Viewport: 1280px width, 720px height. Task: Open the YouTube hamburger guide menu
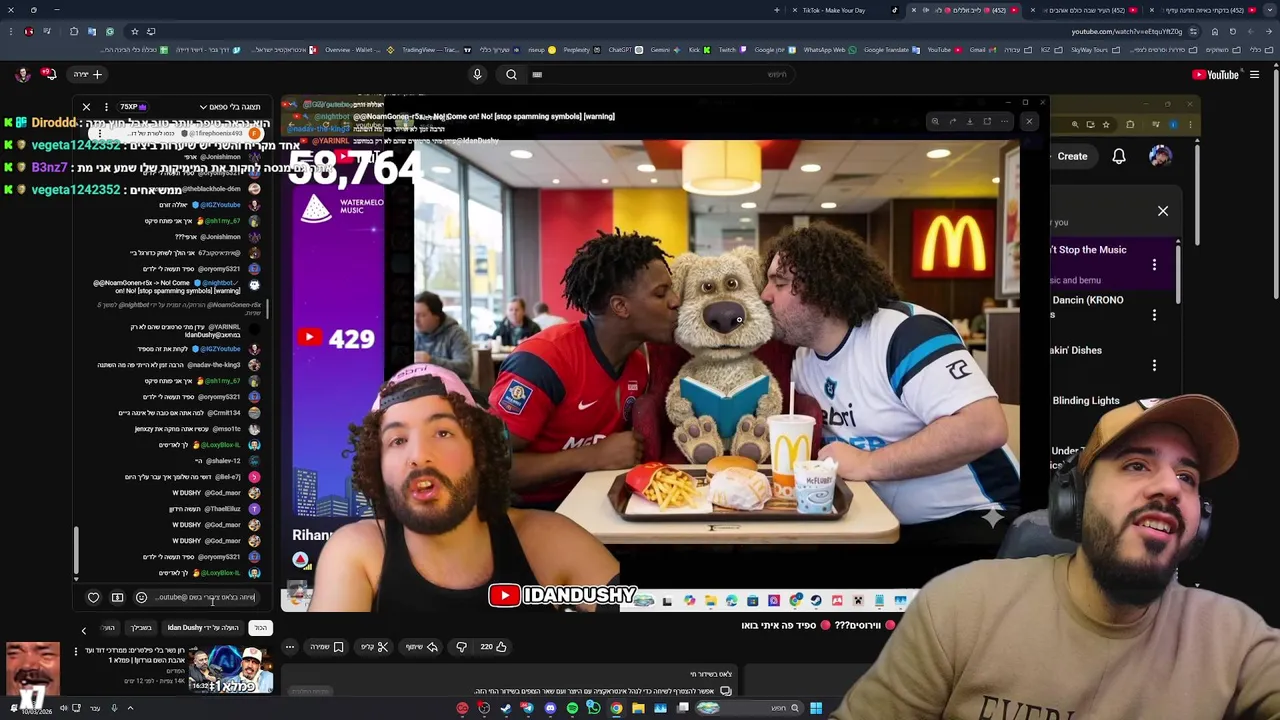(1254, 74)
